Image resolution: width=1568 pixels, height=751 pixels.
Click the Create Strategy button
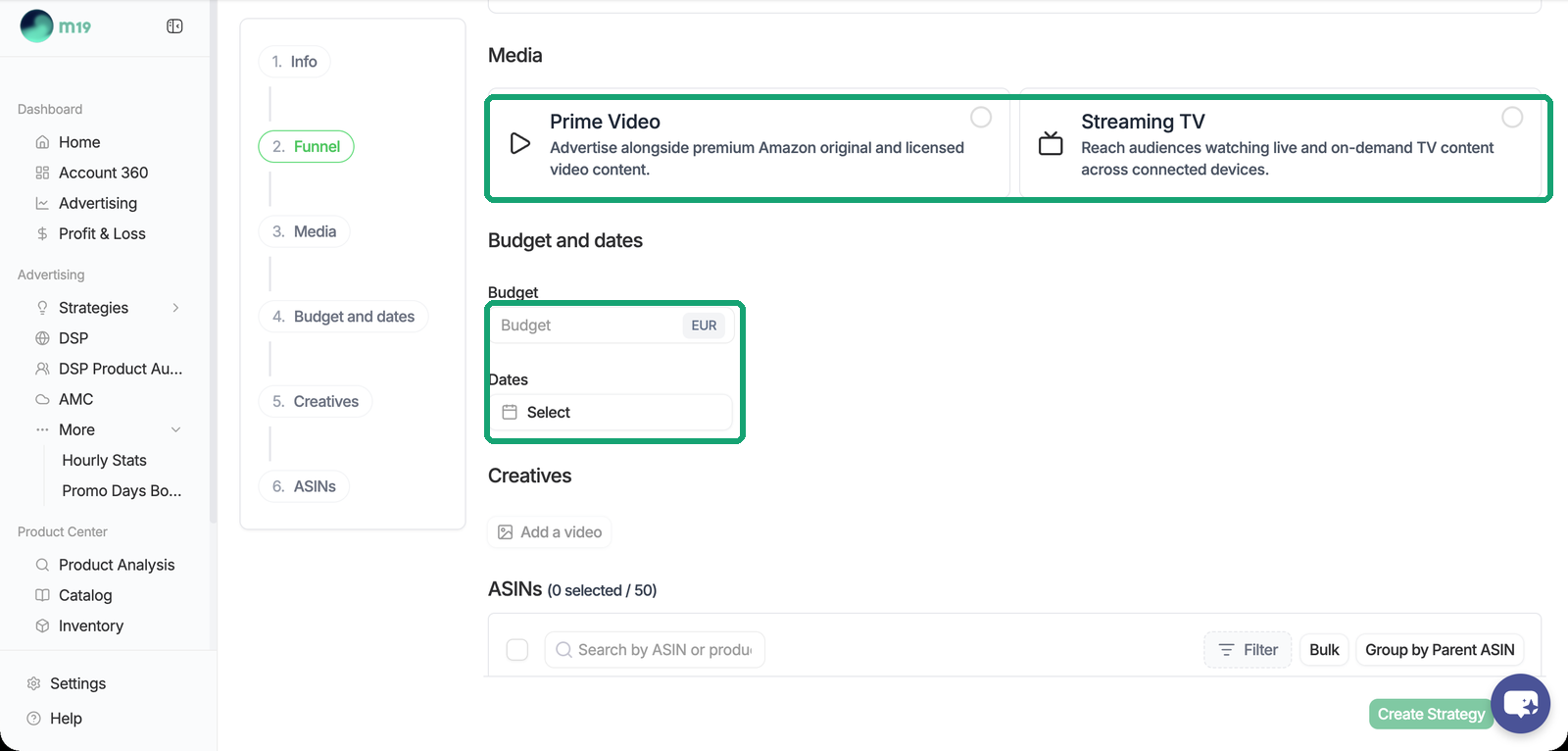[x=1431, y=714]
